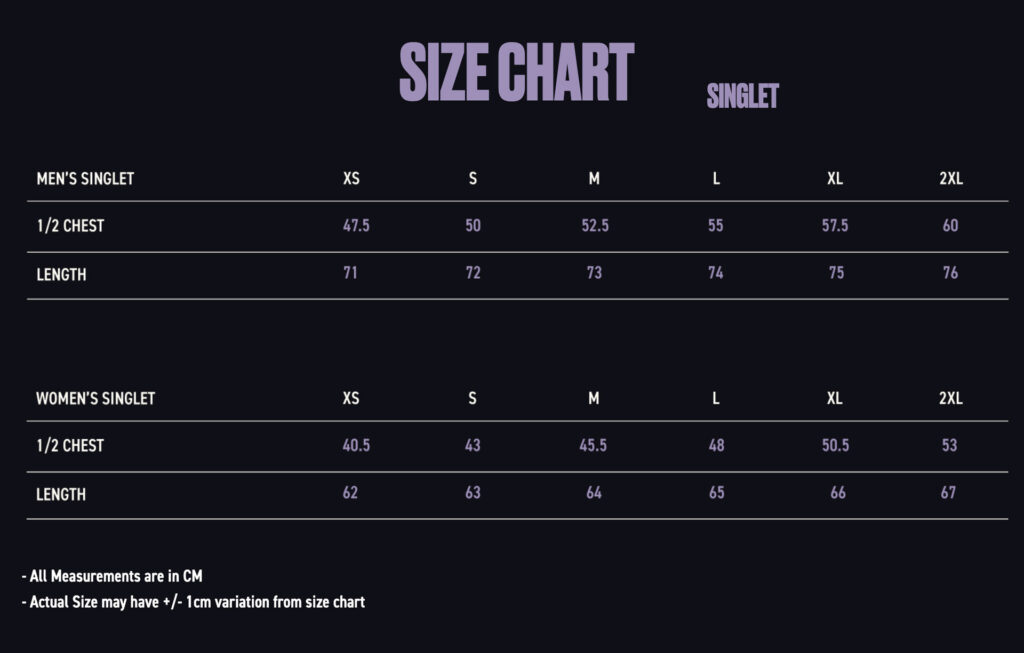This screenshot has width=1024, height=653.
Task: Select the 45.5 women's M chest value
Action: point(593,445)
